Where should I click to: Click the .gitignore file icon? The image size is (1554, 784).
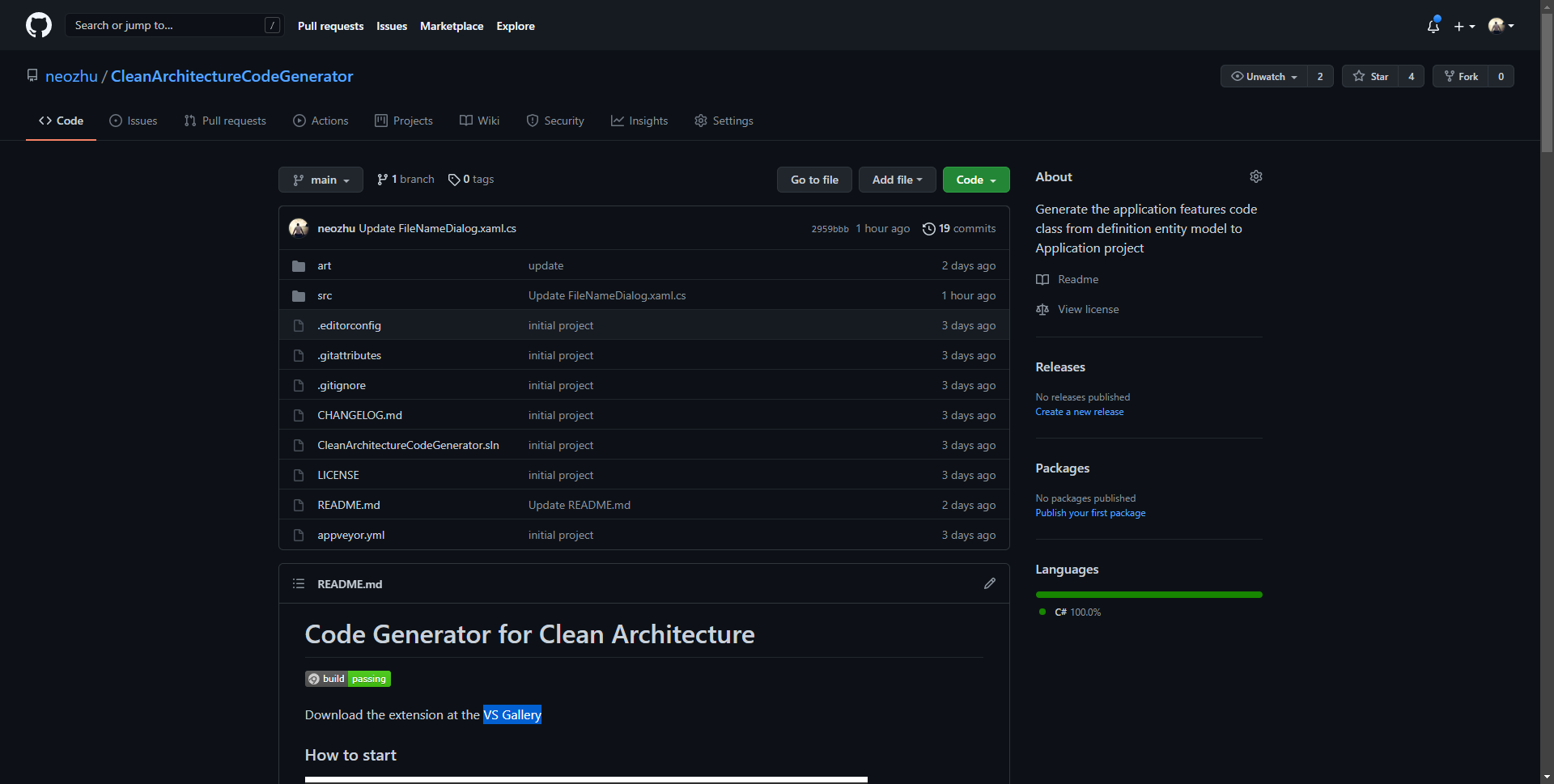click(x=299, y=385)
